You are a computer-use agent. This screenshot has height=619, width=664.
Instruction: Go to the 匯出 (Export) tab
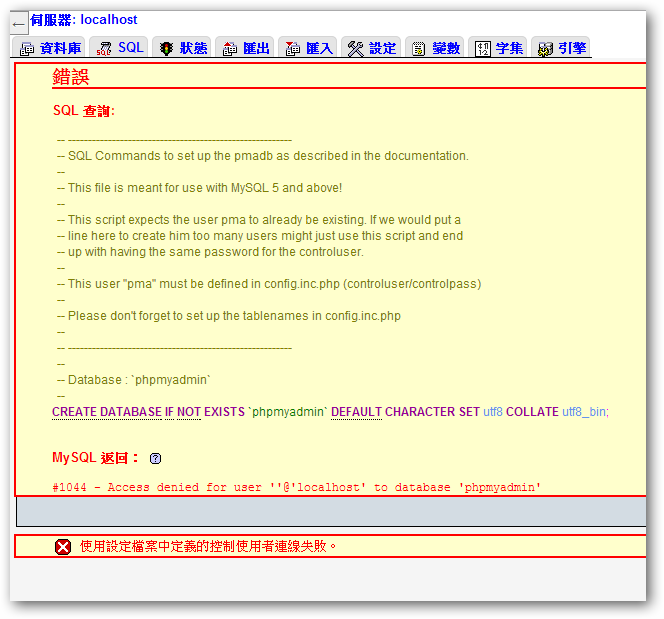tap(245, 48)
